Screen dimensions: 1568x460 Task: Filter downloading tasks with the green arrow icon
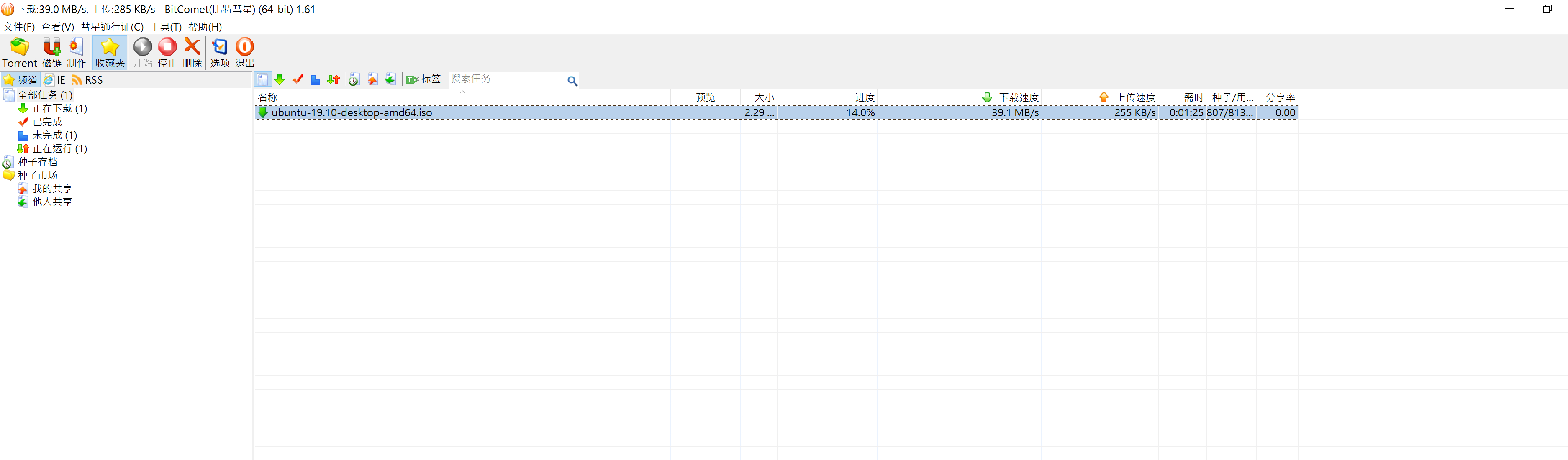pyautogui.click(x=280, y=80)
